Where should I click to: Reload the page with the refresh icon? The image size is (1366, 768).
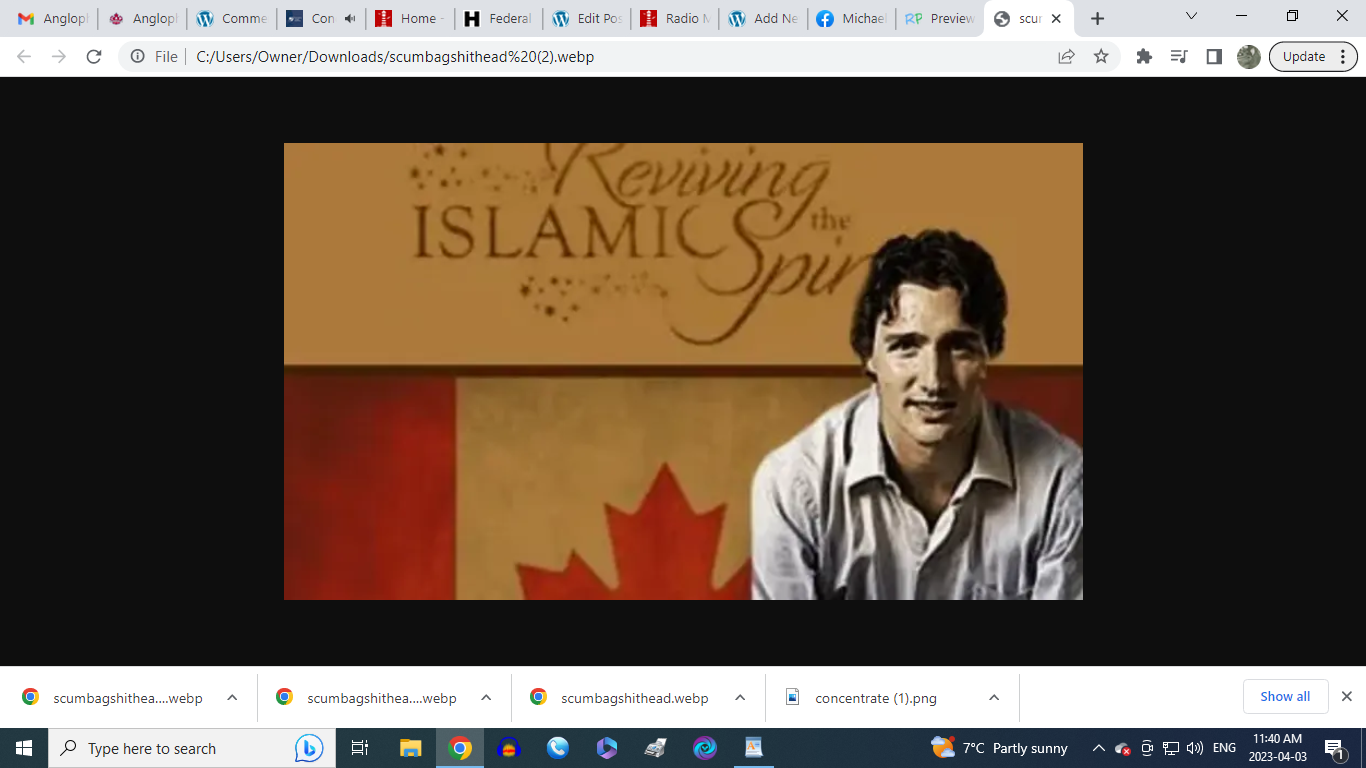[94, 57]
